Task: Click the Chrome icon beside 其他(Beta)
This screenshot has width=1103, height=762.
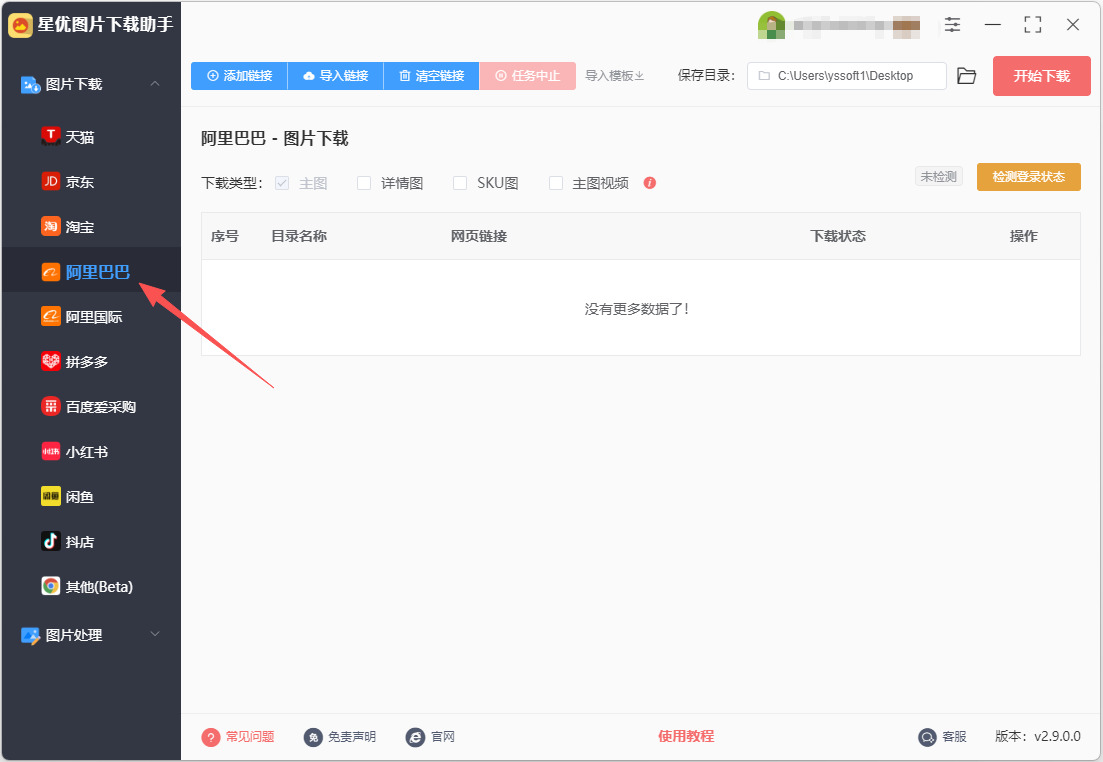Action: click(51, 586)
